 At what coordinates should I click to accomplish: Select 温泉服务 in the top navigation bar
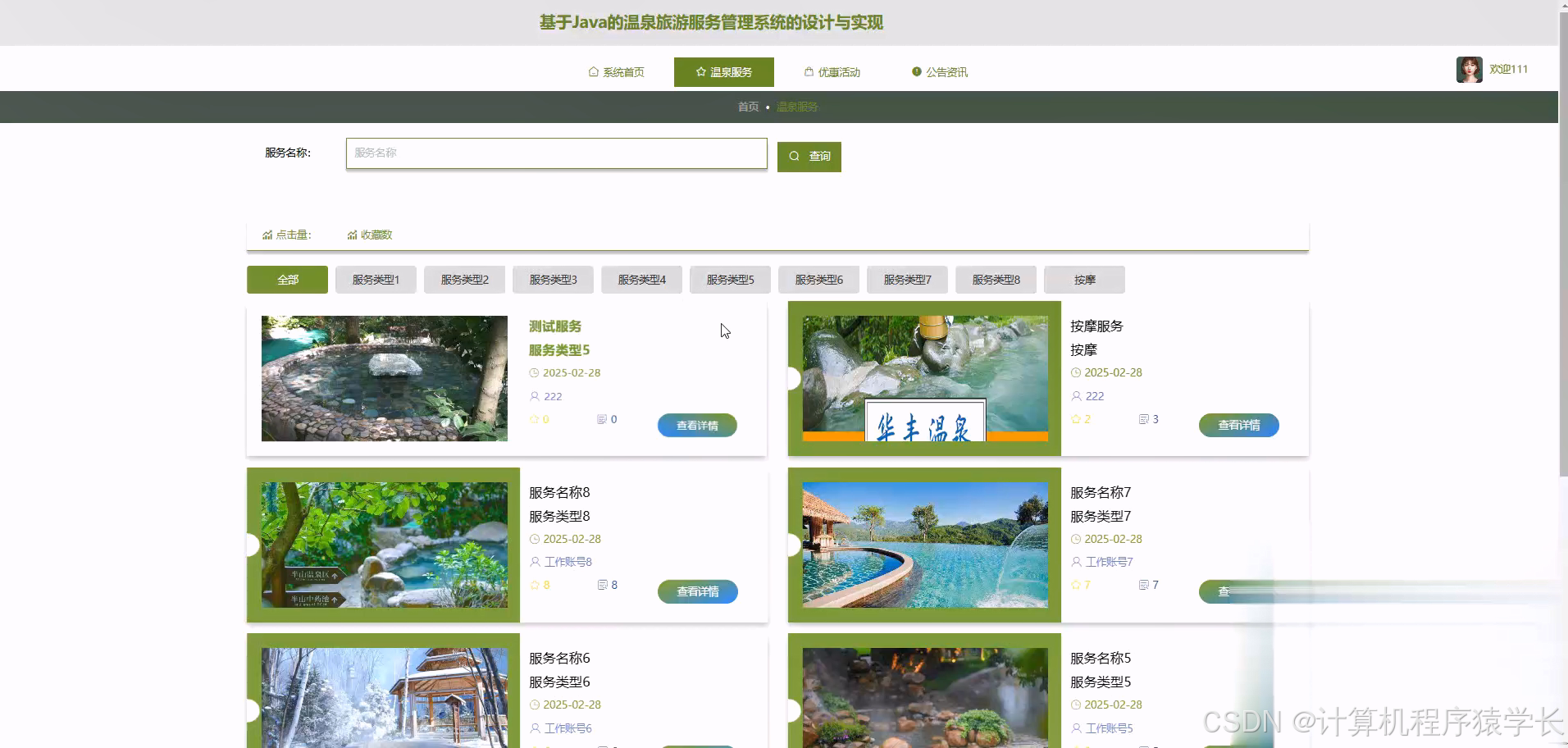click(724, 72)
